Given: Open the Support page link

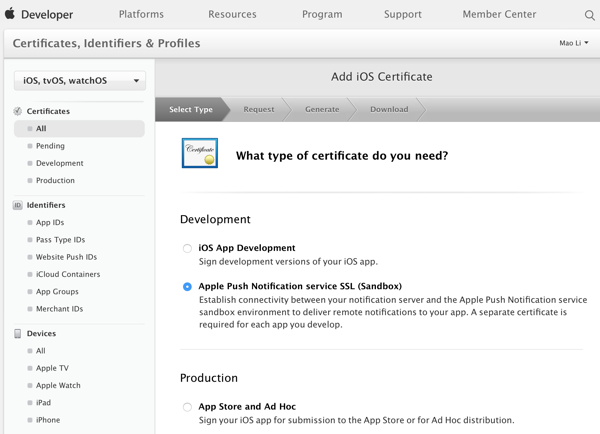Looking at the screenshot, I should click(x=402, y=15).
